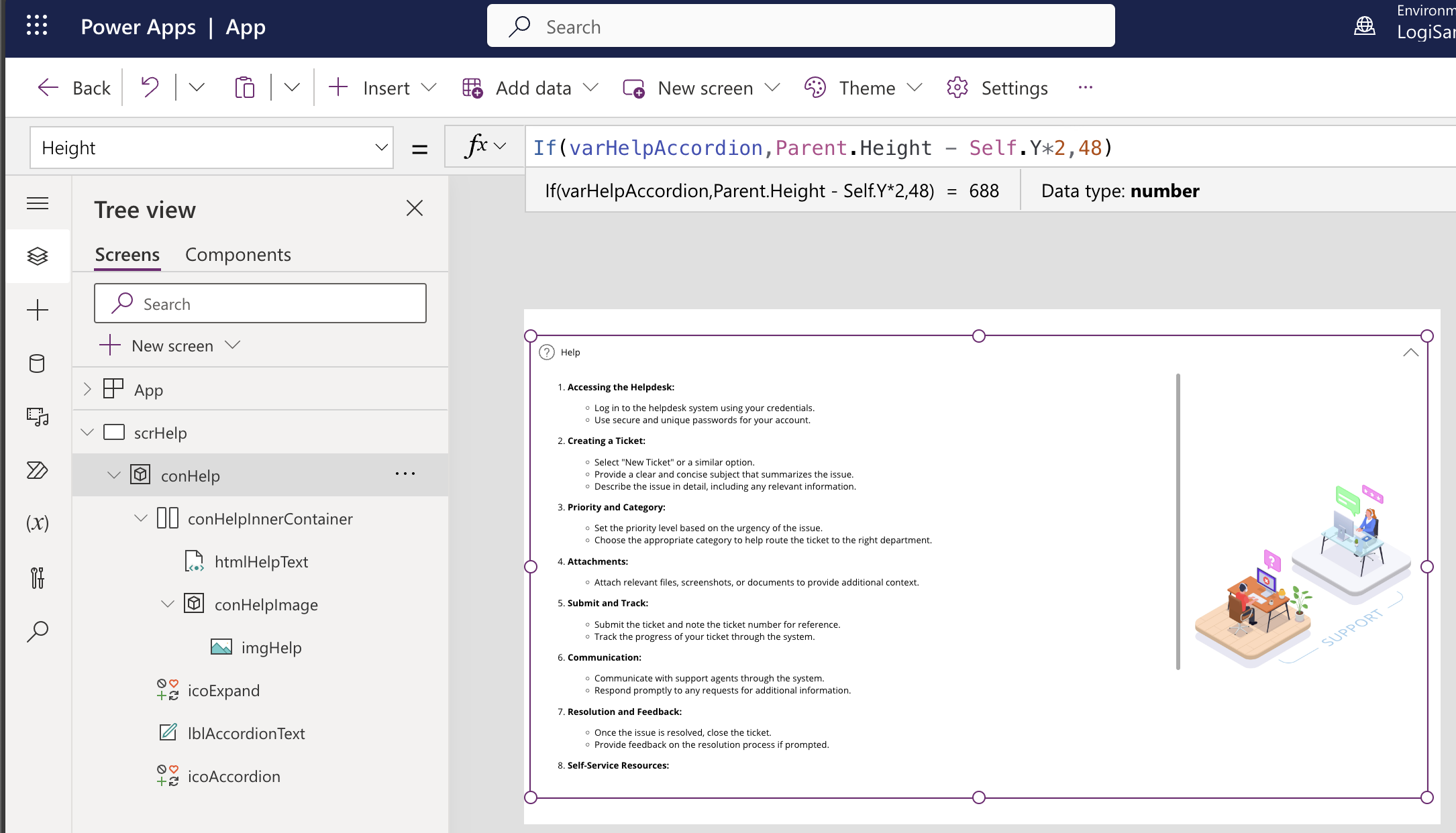The width and height of the screenshot is (1456, 833).
Task: Switch to the Components tab
Action: (x=238, y=254)
